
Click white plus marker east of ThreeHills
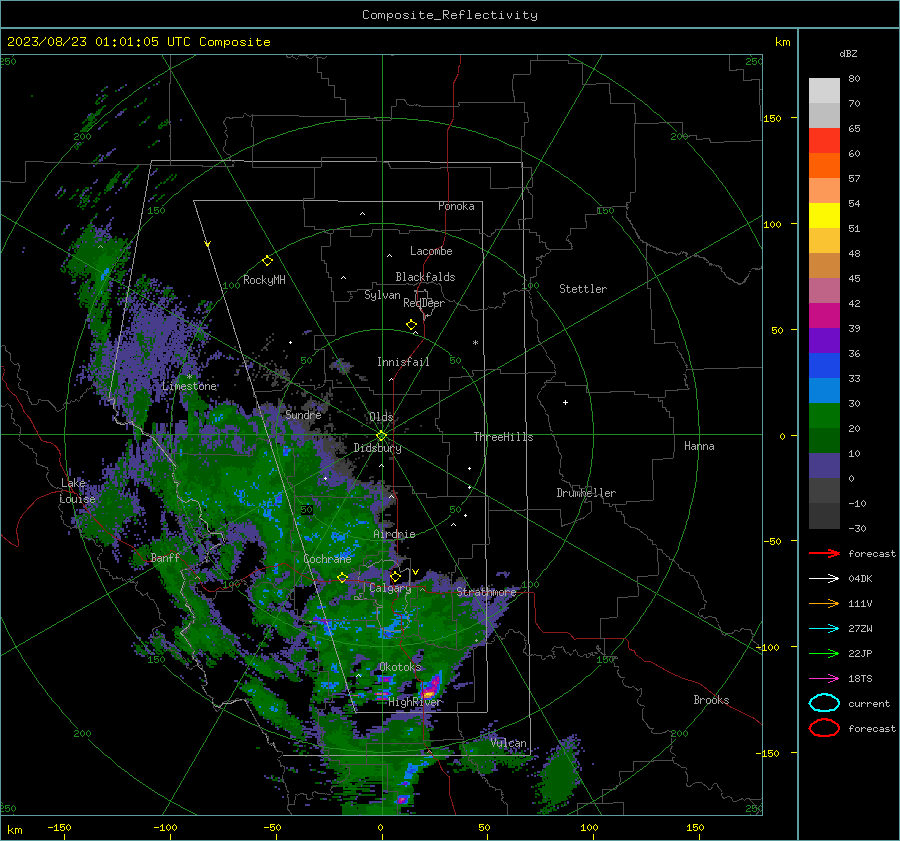pos(565,402)
